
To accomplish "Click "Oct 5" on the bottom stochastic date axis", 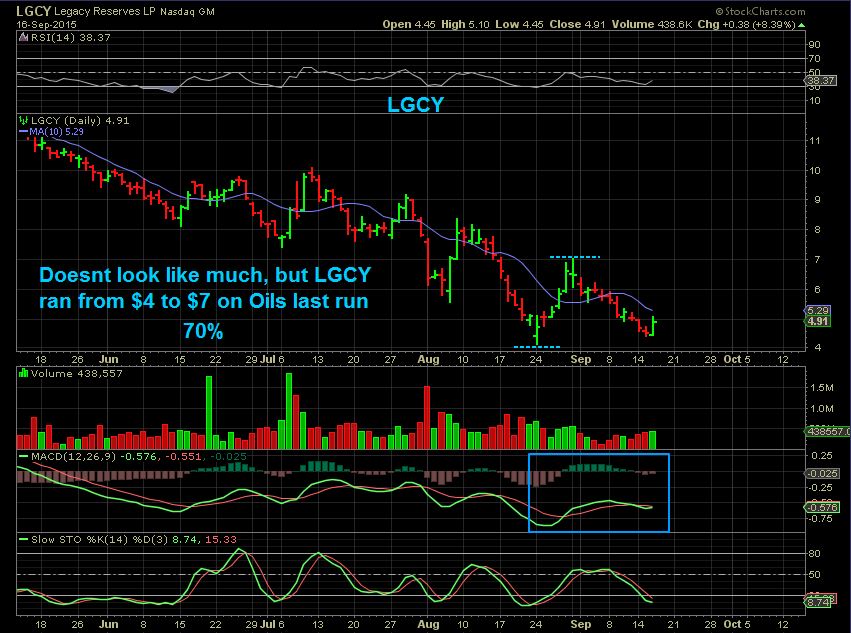I will click(x=738, y=624).
